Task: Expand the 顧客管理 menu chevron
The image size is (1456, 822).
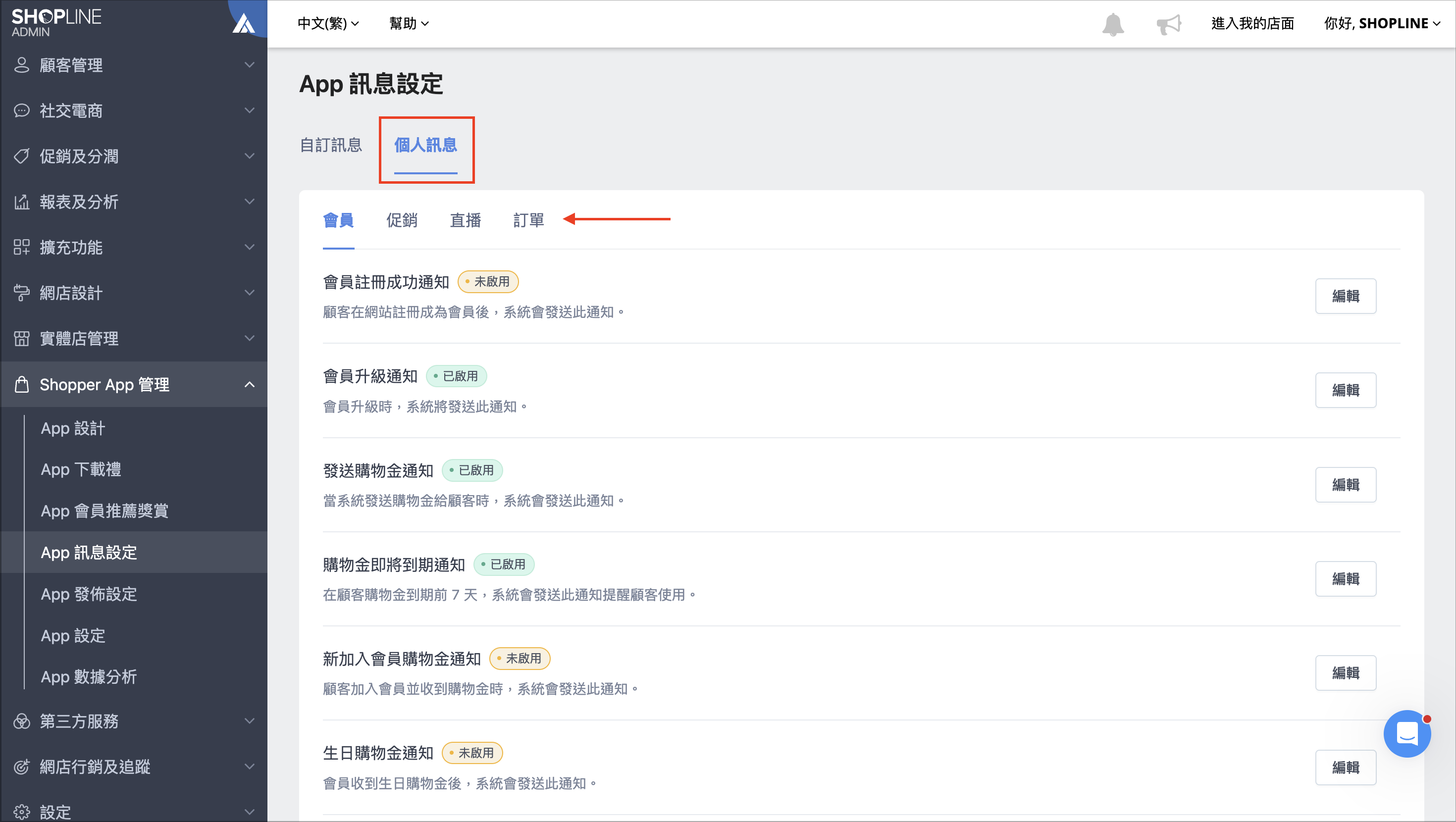Action: [x=249, y=64]
